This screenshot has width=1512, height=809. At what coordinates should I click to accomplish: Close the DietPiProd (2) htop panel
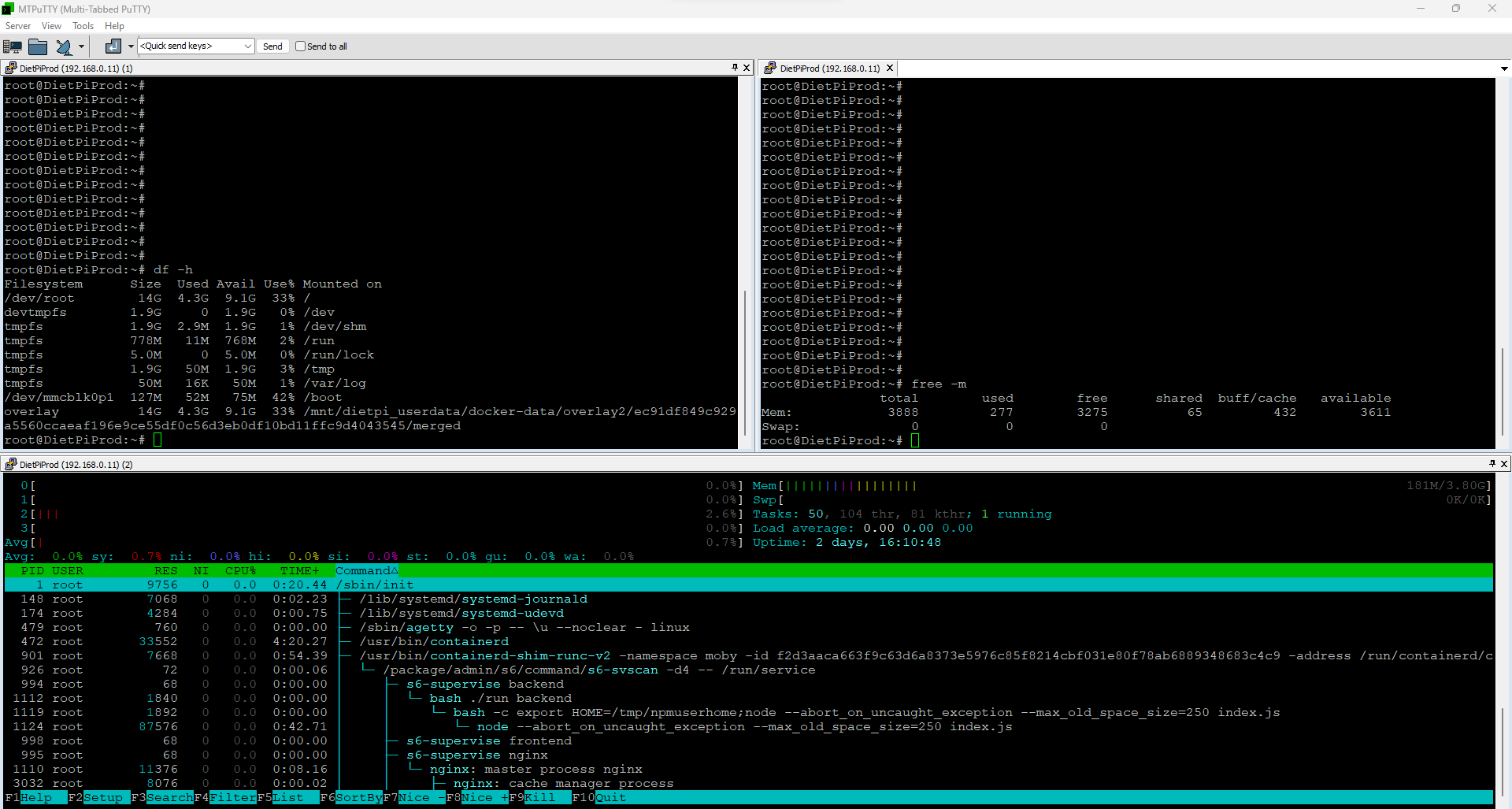(x=1503, y=464)
